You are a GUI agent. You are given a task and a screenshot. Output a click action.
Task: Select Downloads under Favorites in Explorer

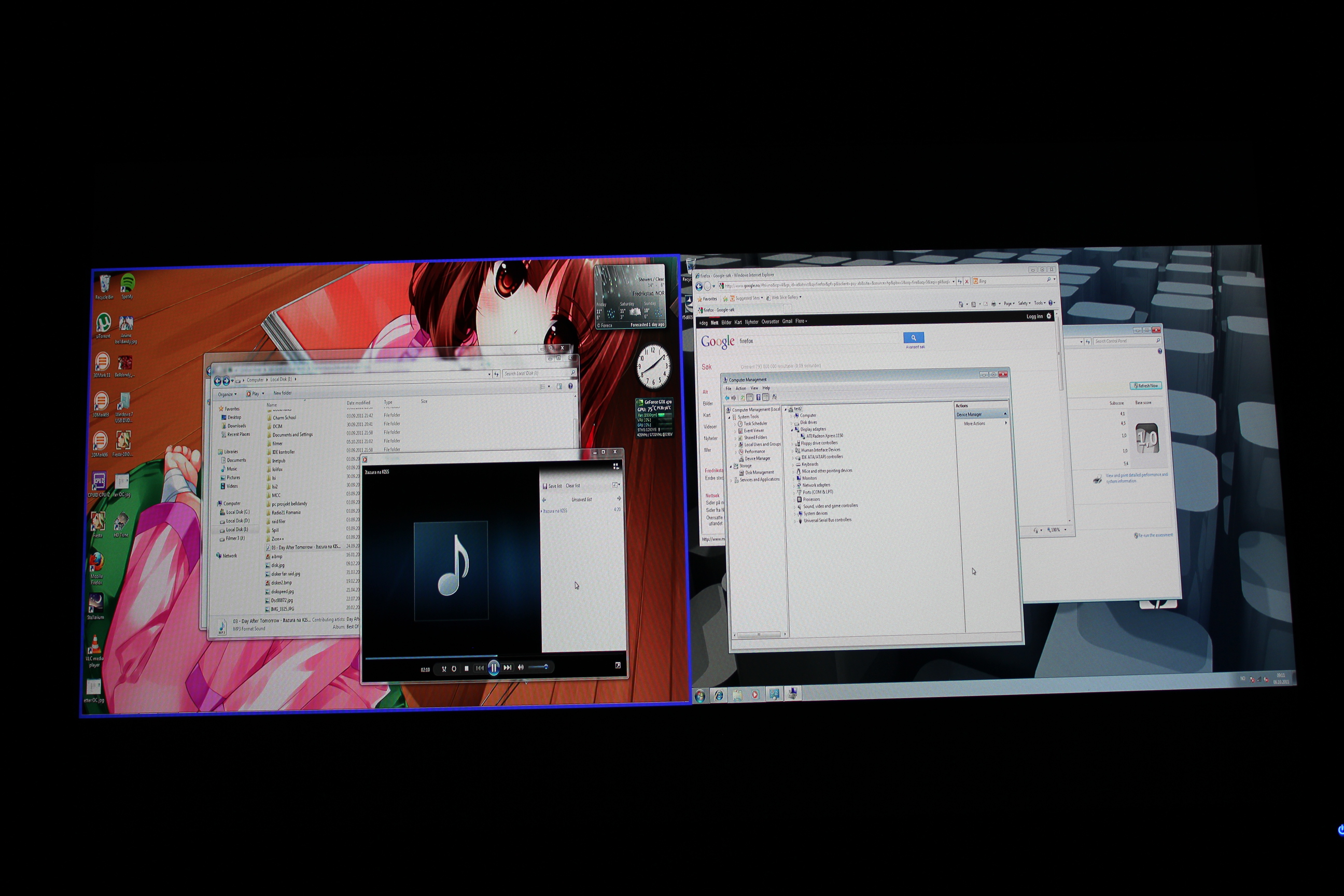(233, 426)
